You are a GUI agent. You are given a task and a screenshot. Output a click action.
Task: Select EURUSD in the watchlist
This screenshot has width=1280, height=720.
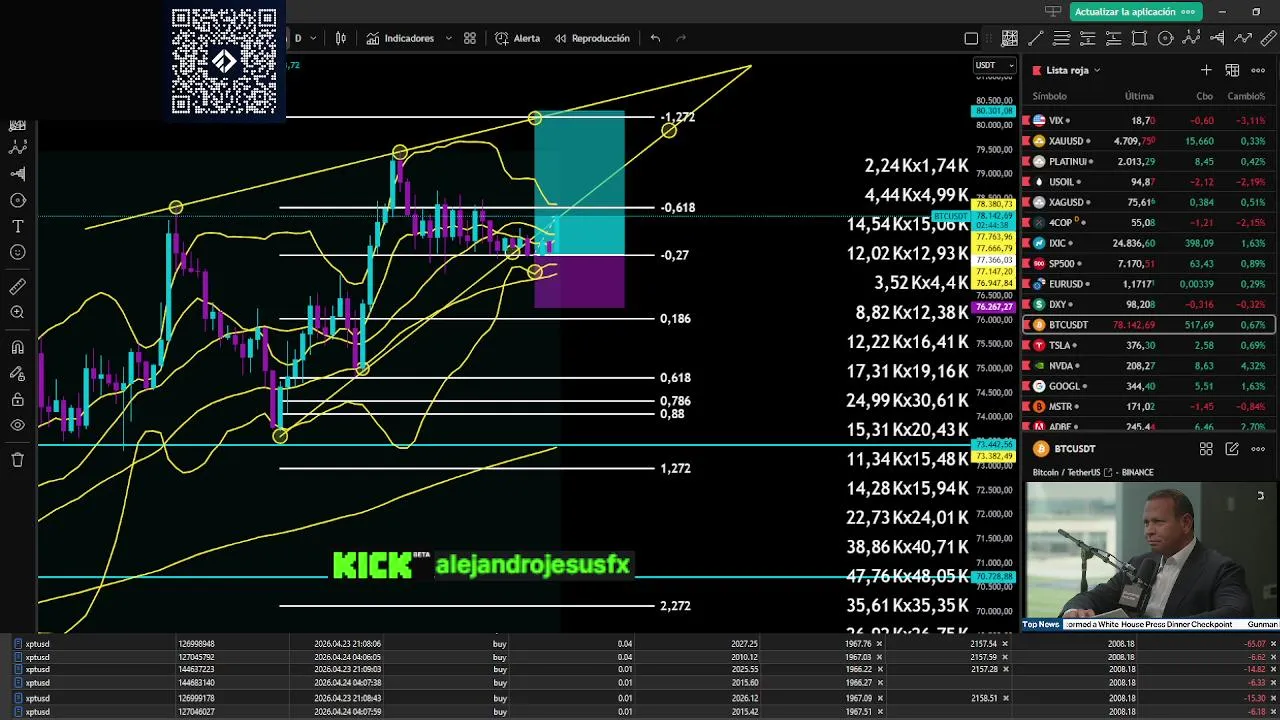tap(1148, 284)
